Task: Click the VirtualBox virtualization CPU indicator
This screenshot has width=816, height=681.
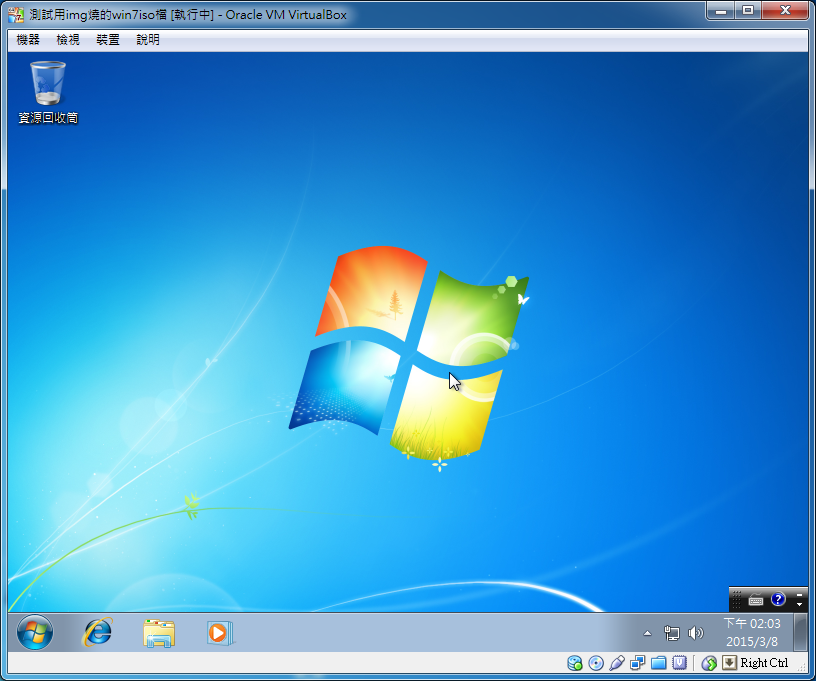Action: coord(679,663)
